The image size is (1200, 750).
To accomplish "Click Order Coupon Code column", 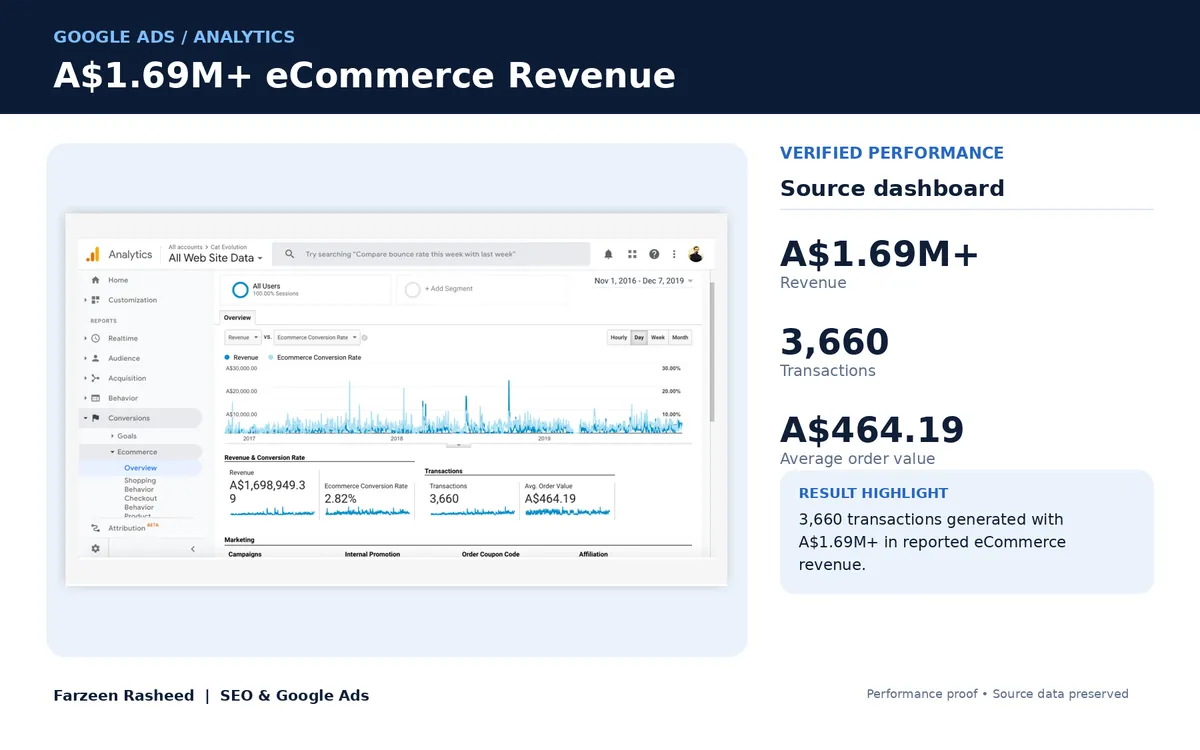I will pyautogui.click(x=490, y=554).
